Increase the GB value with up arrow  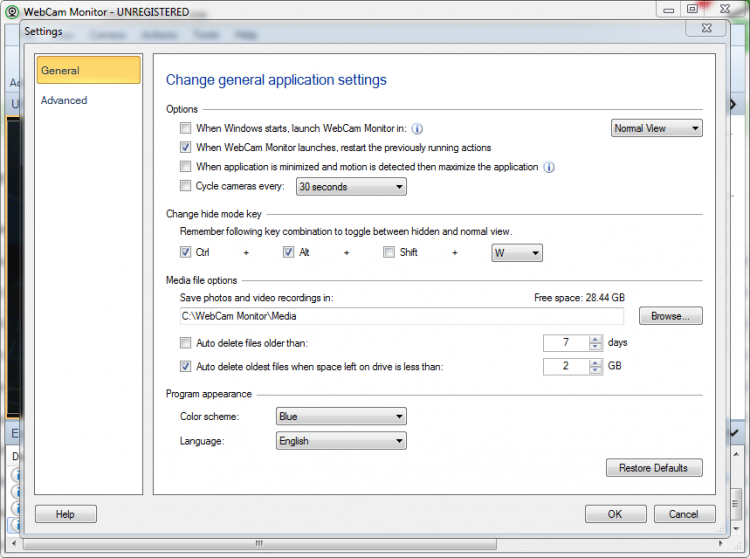pos(595,363)
